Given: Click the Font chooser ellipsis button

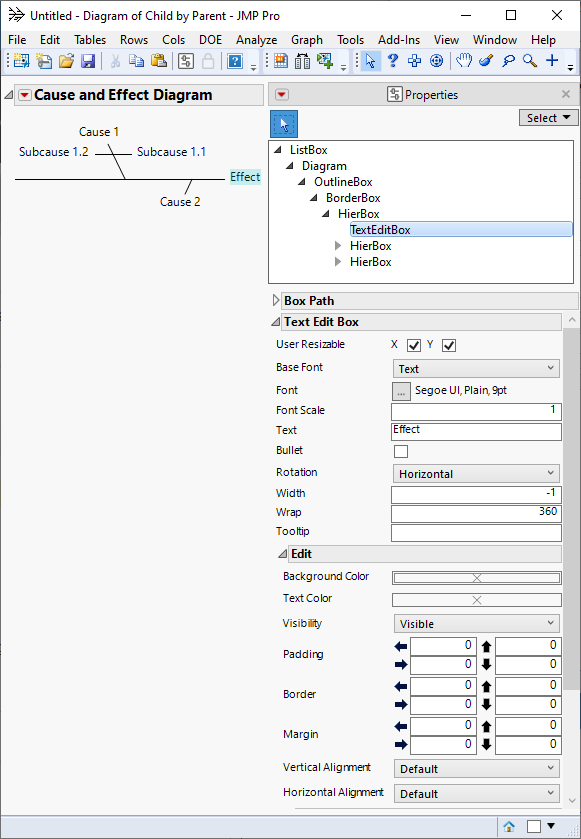Looking at the screenshot, I should pyautogui.click(x=401, y=392).
